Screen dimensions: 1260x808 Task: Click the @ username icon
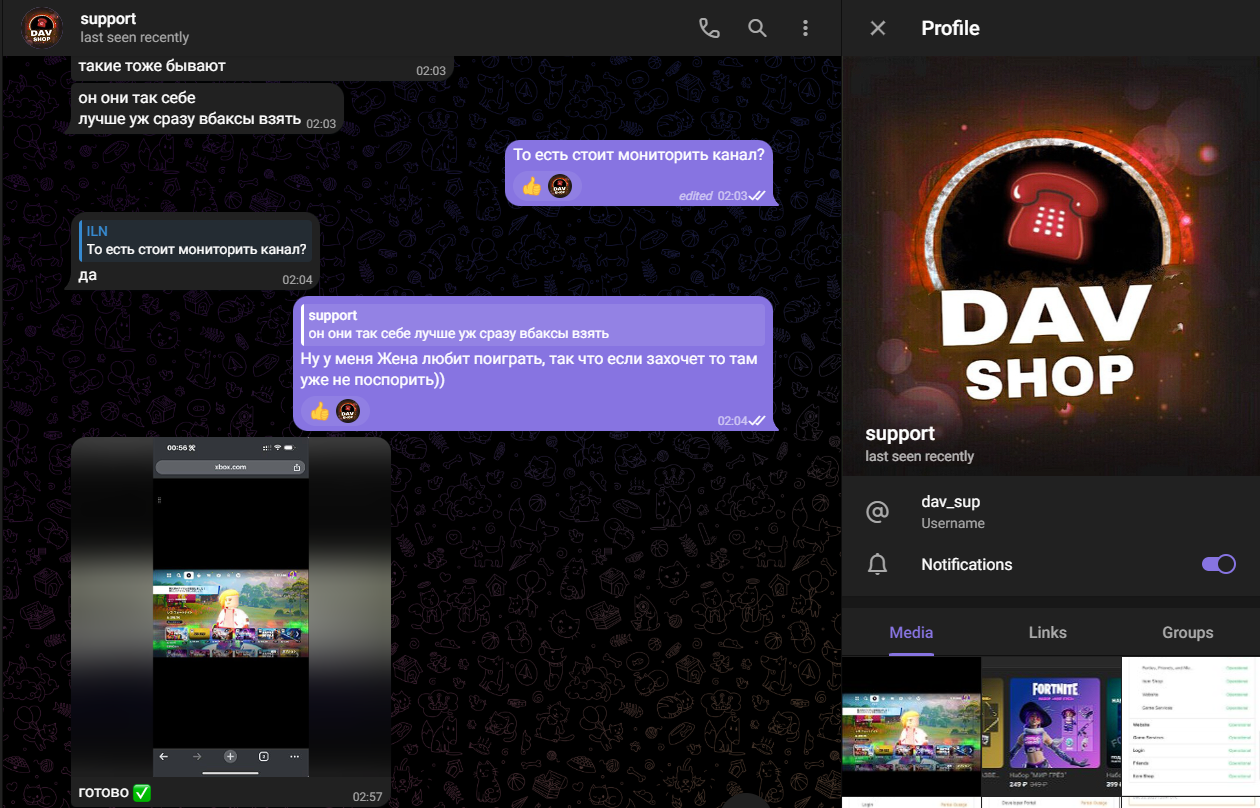[x=878, y=511]
